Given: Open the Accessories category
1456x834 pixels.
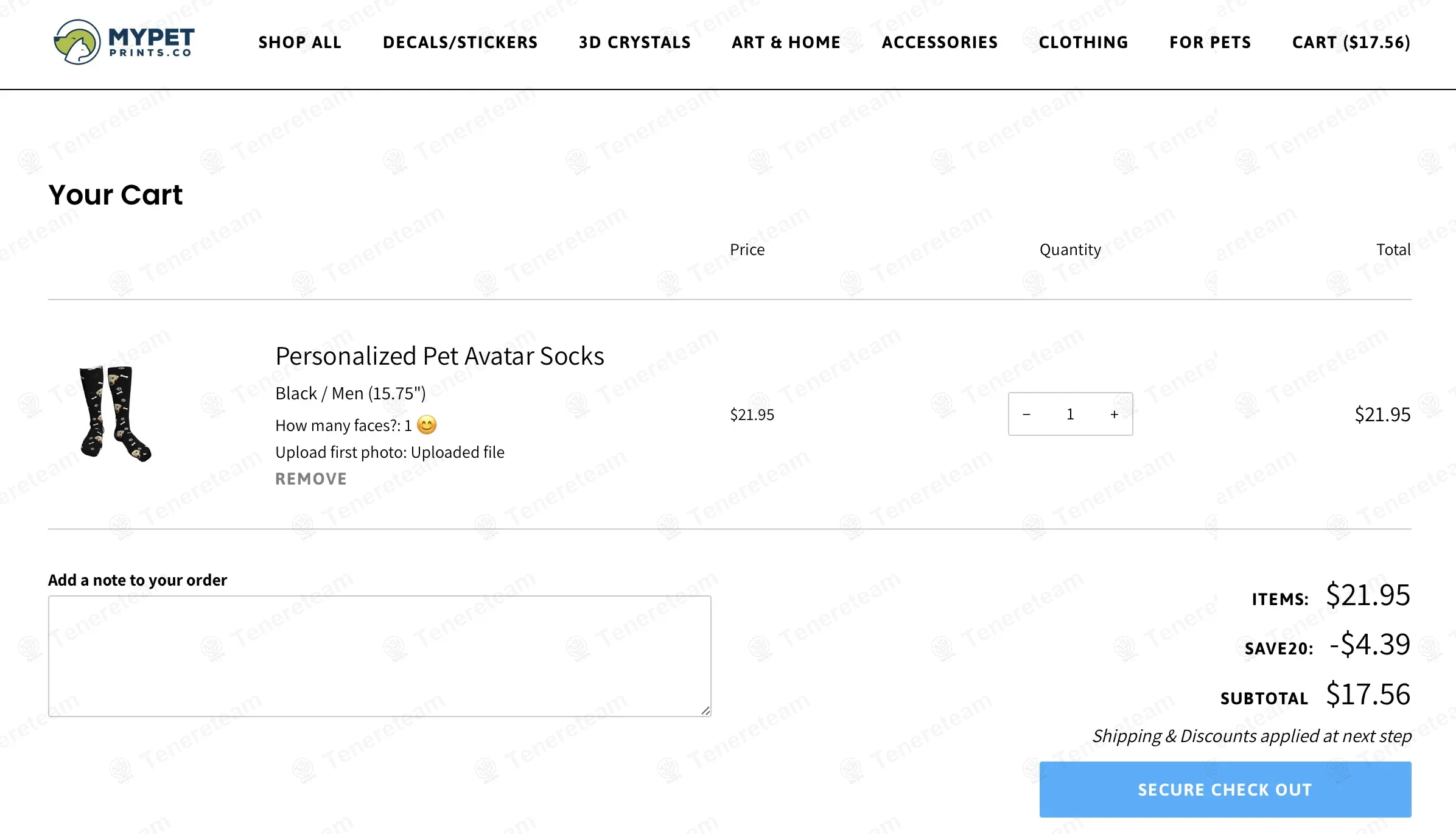Looking at the screenshot, I should click(939, 42).
